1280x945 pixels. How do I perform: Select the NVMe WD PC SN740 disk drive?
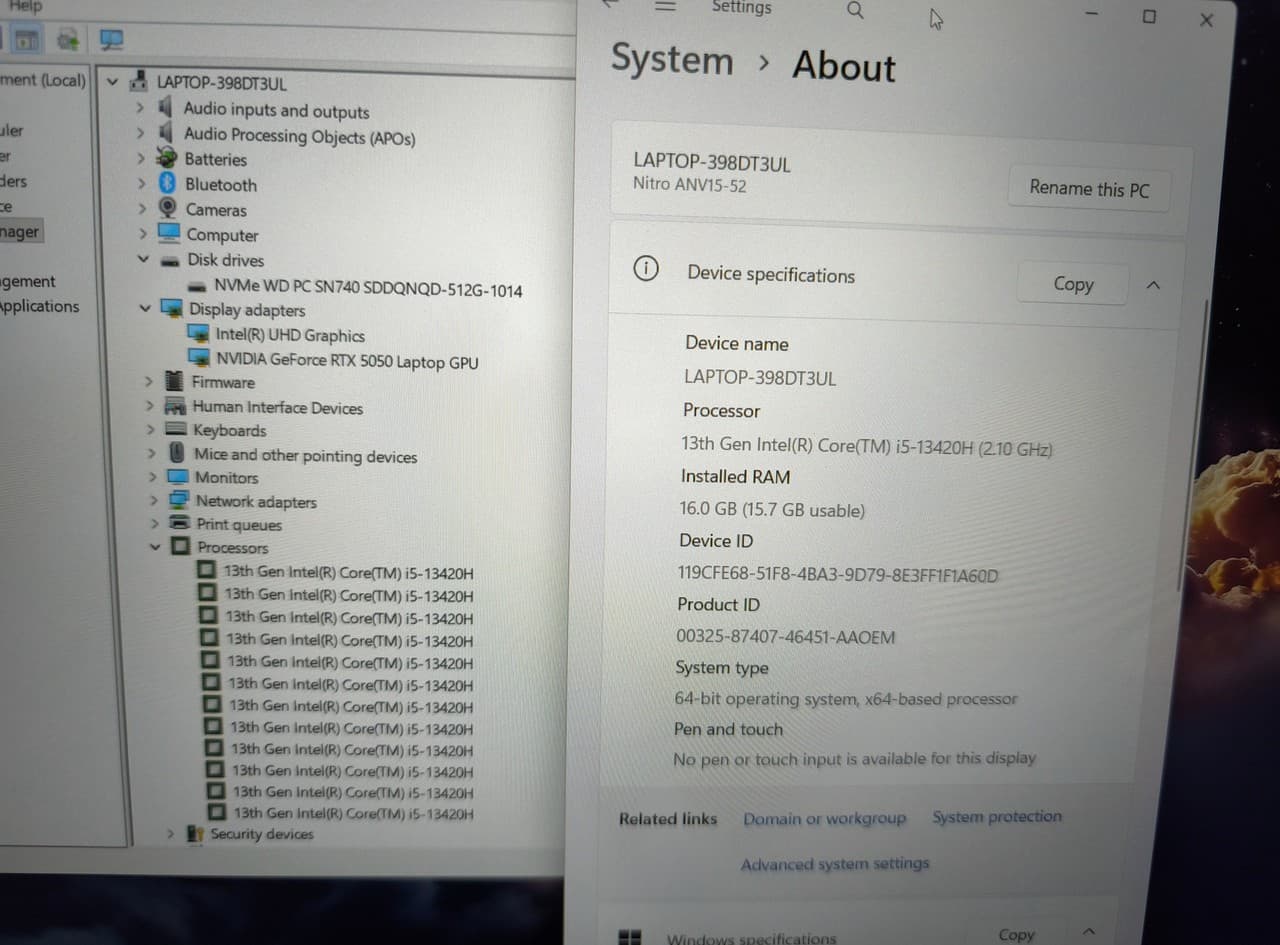[x=368, y=287]
